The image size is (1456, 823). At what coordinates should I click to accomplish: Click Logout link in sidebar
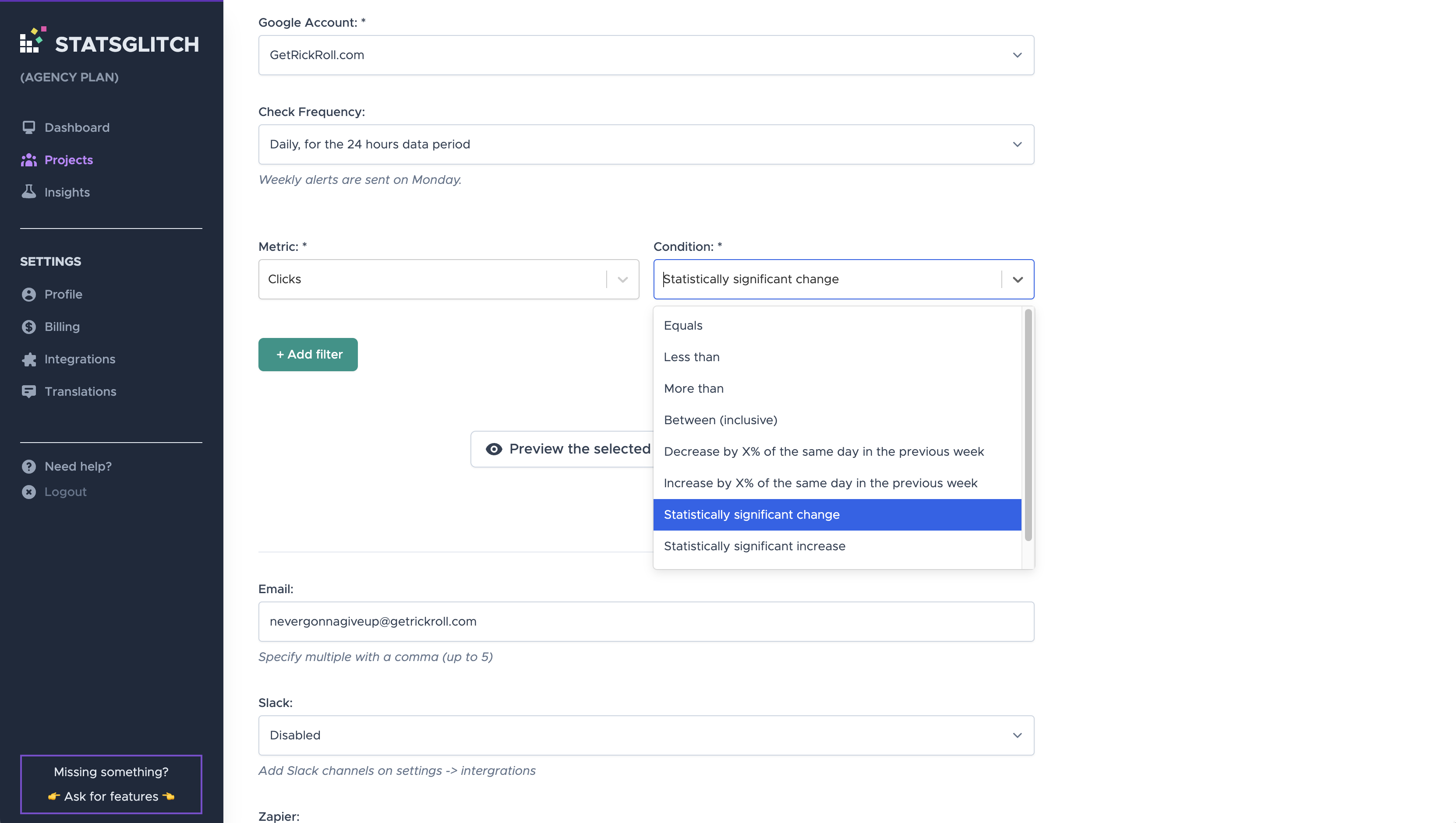click(x=66, y=492)
